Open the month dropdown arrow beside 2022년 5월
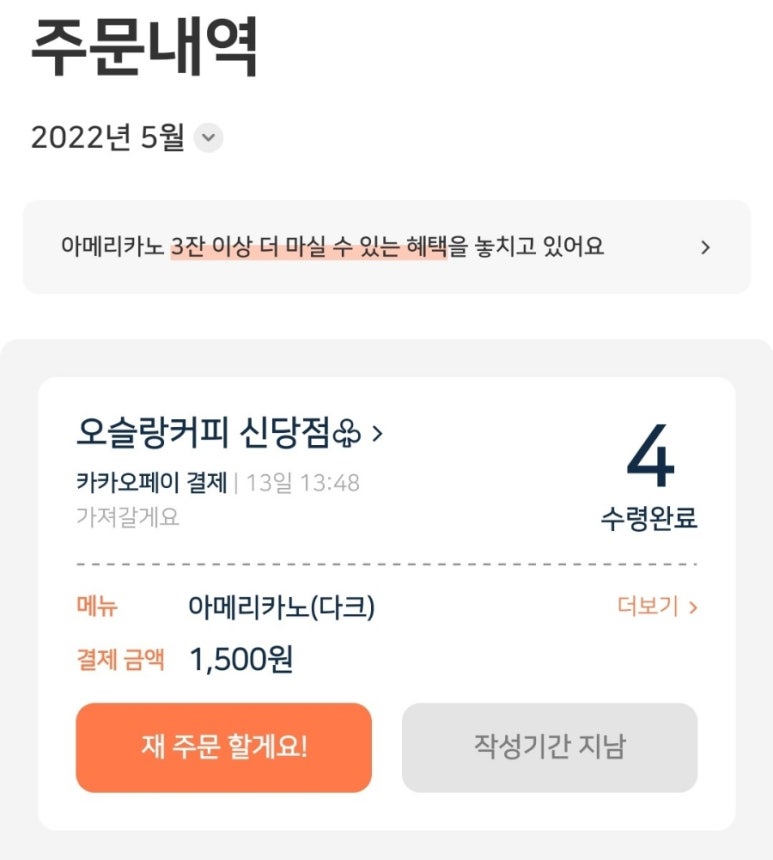The image size is (773, 860). coord(208,138)
